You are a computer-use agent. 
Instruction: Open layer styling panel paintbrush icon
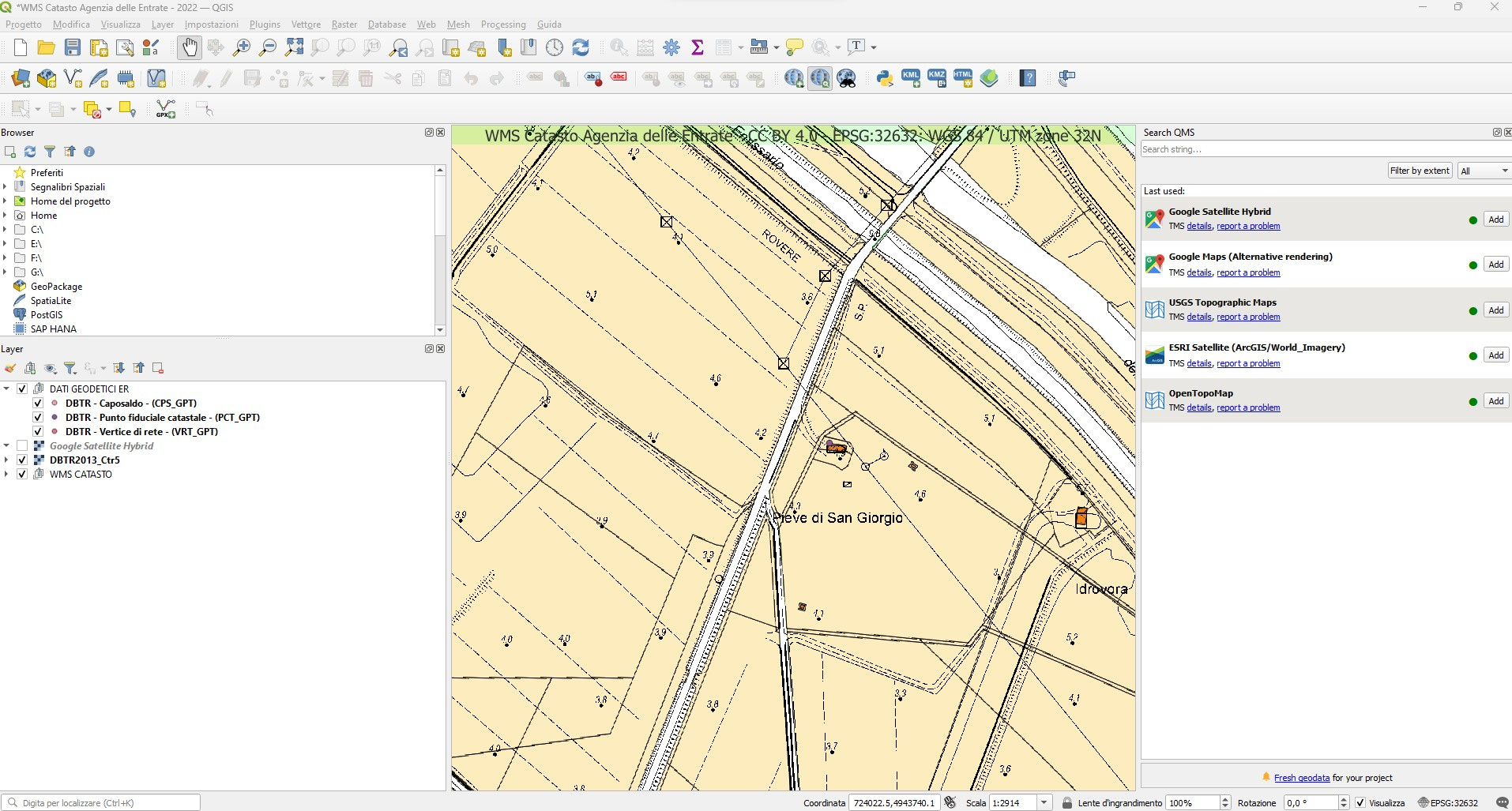point(10,368)
